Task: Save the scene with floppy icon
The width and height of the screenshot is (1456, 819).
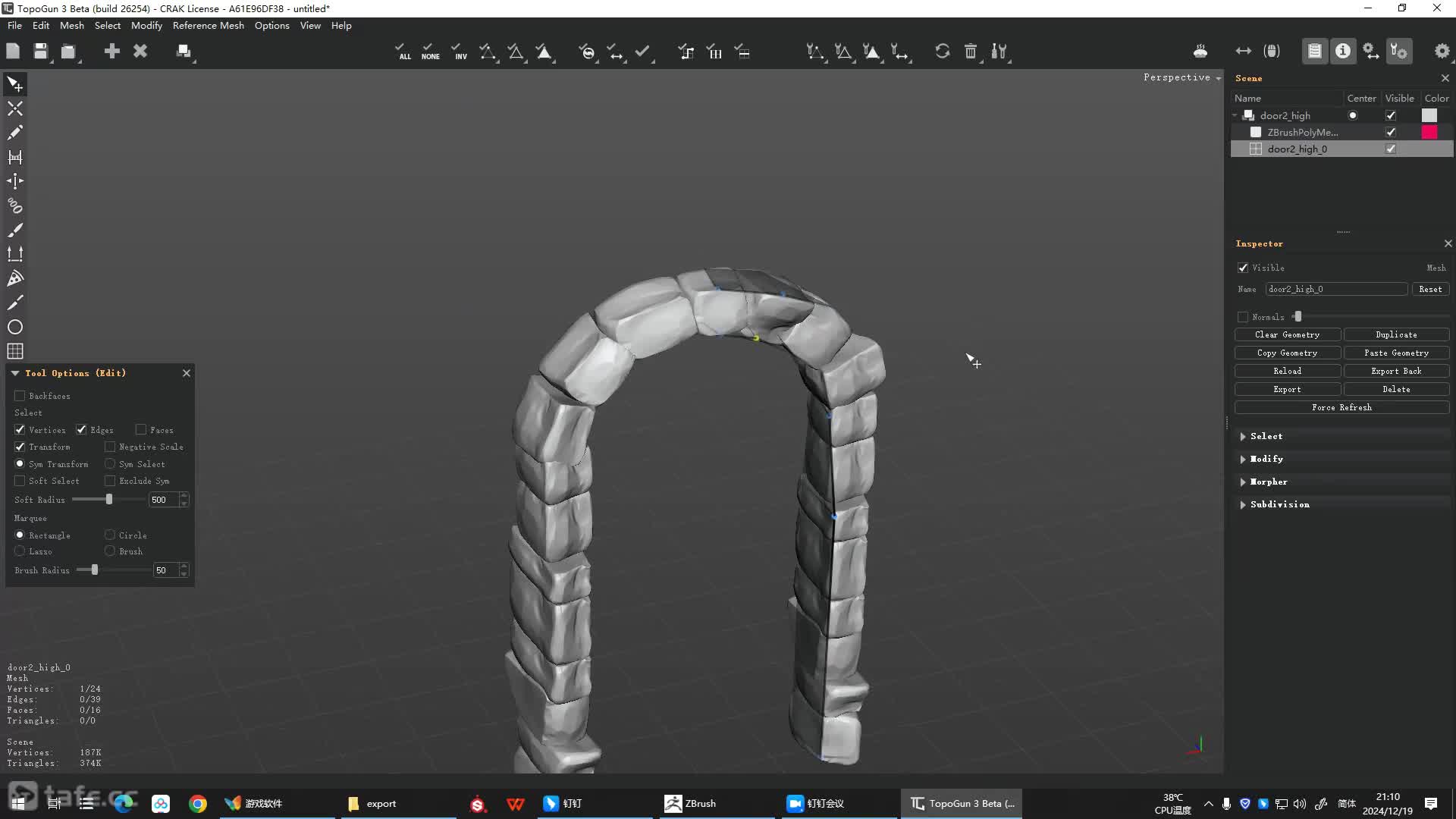Action: (x=40, y=51)
